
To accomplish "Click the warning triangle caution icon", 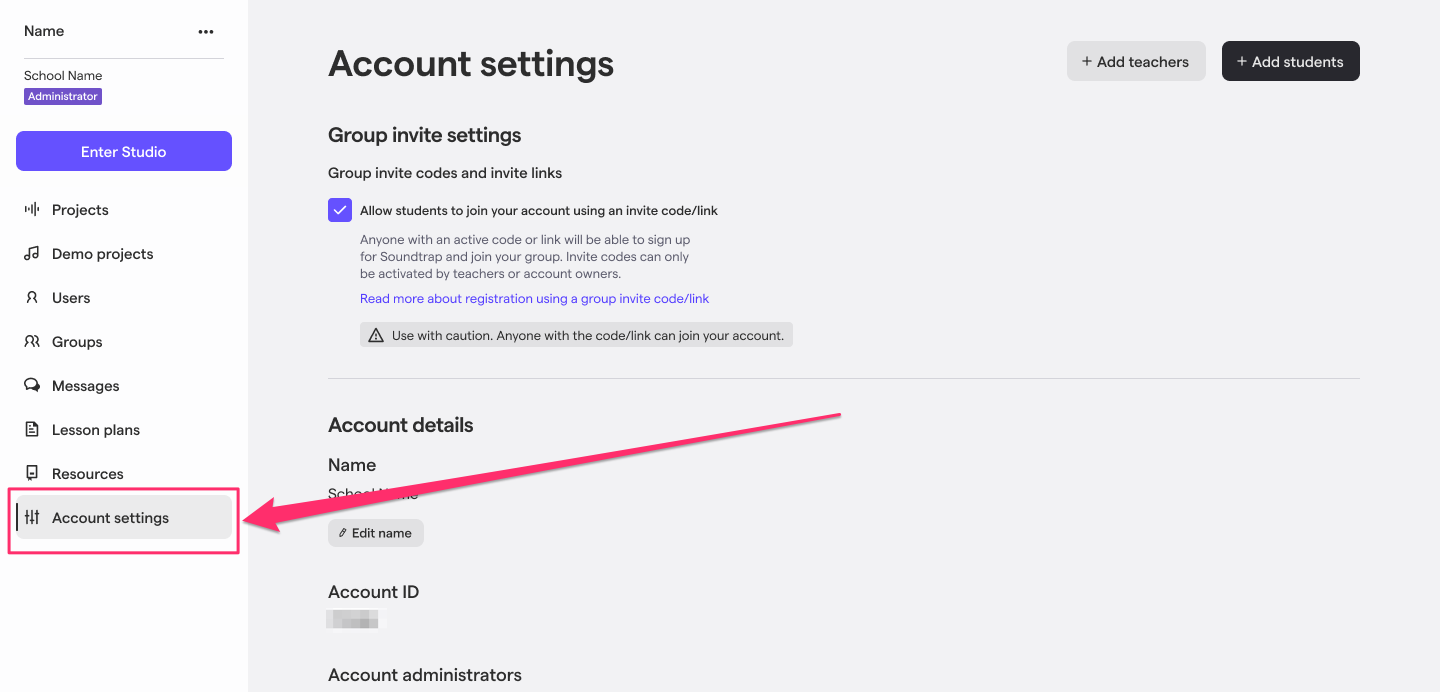I will pyautogui.click(x=376, y=336).
